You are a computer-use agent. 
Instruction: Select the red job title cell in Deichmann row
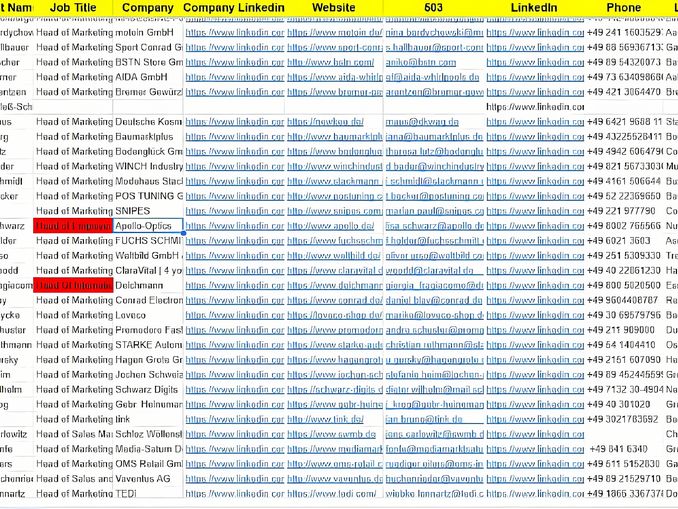pyautogui.click(x=73, y=285)
